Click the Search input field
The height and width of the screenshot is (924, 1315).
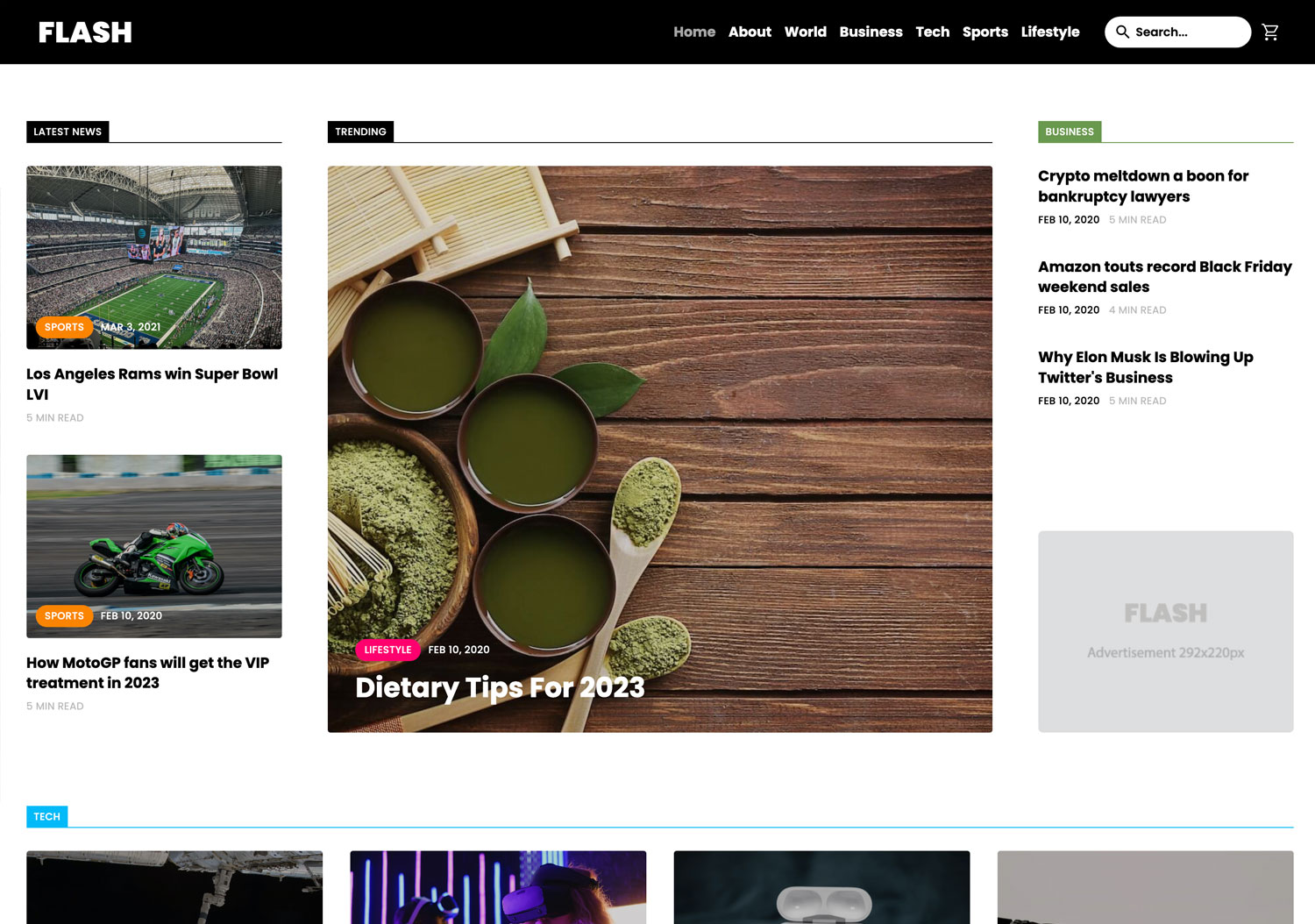click(x=1183, y=32)
